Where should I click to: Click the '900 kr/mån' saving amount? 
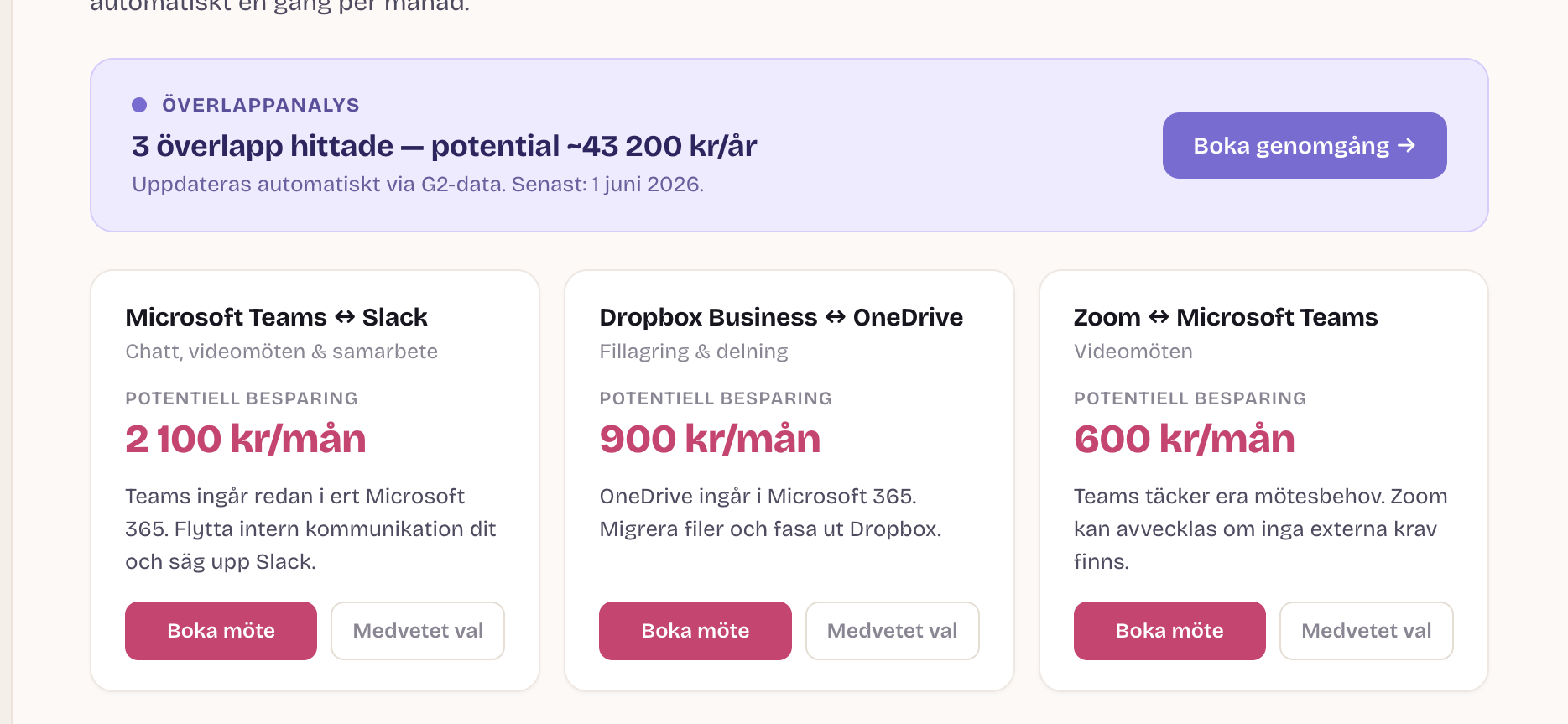[710, 439]
